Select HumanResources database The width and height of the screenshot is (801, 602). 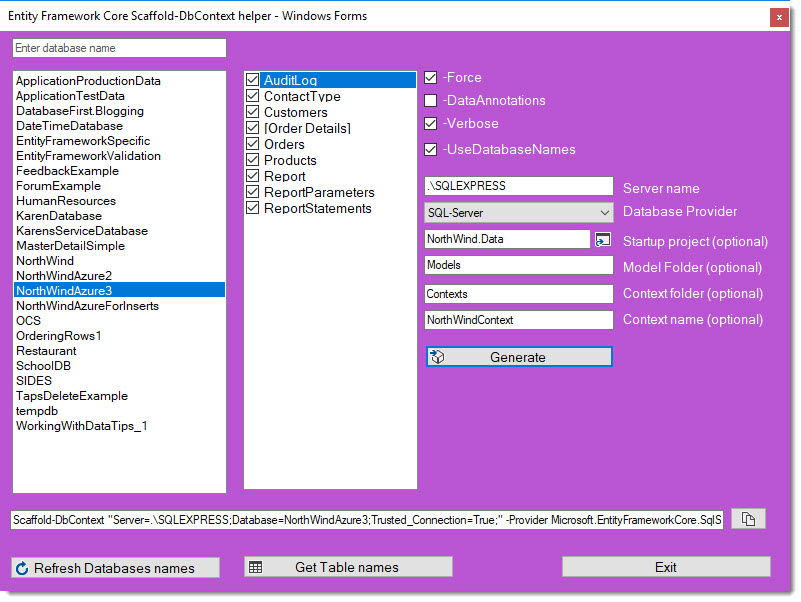click(119, 201)
